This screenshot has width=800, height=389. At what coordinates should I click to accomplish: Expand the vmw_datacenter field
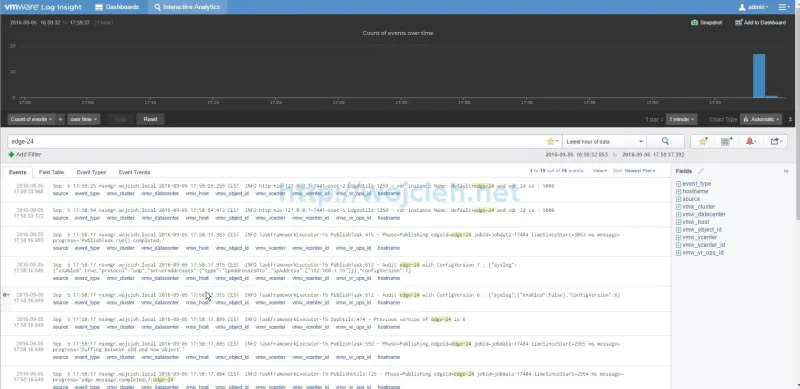coord(679,214)
